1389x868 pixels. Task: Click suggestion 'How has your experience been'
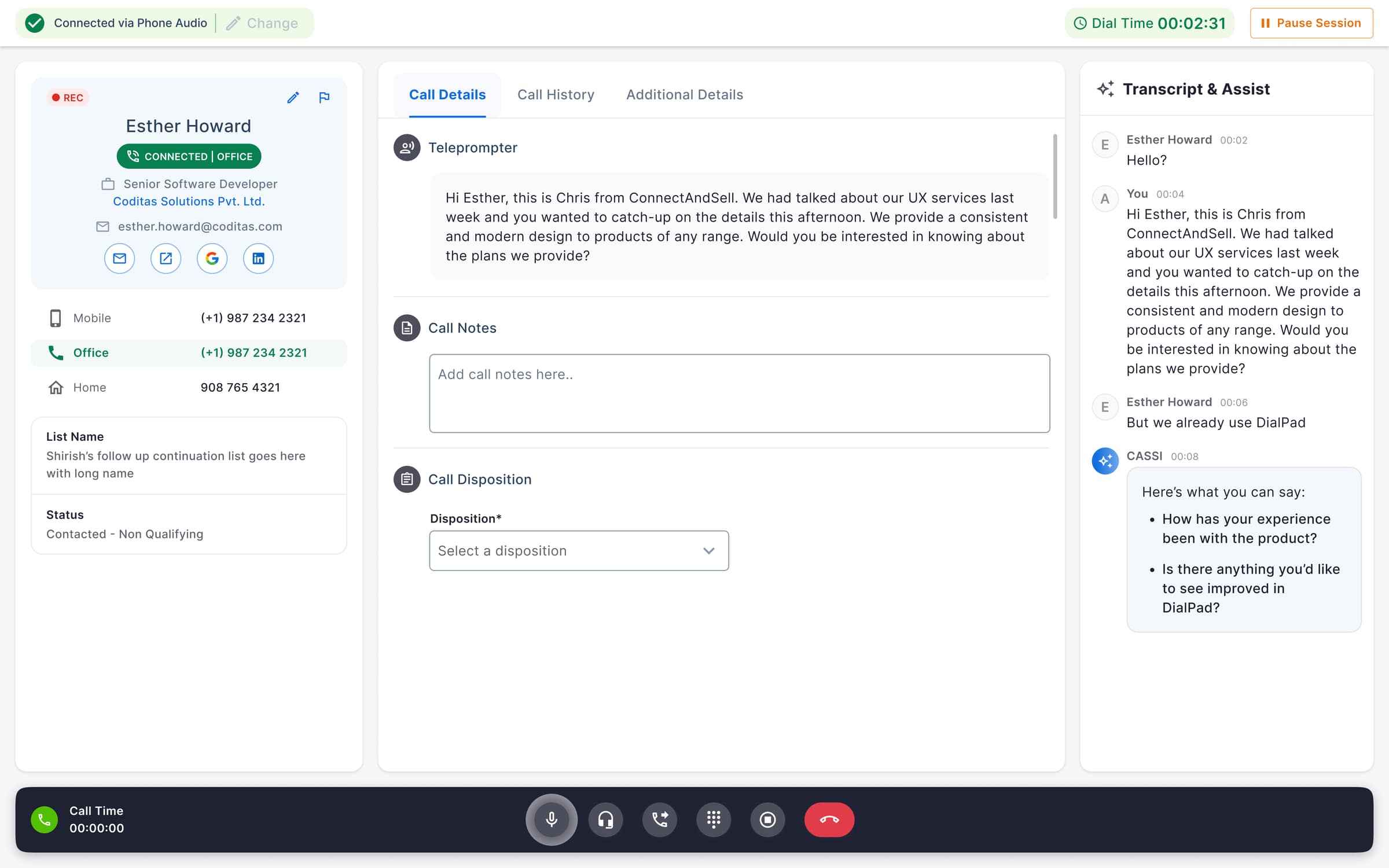[x=1246, y=528]
